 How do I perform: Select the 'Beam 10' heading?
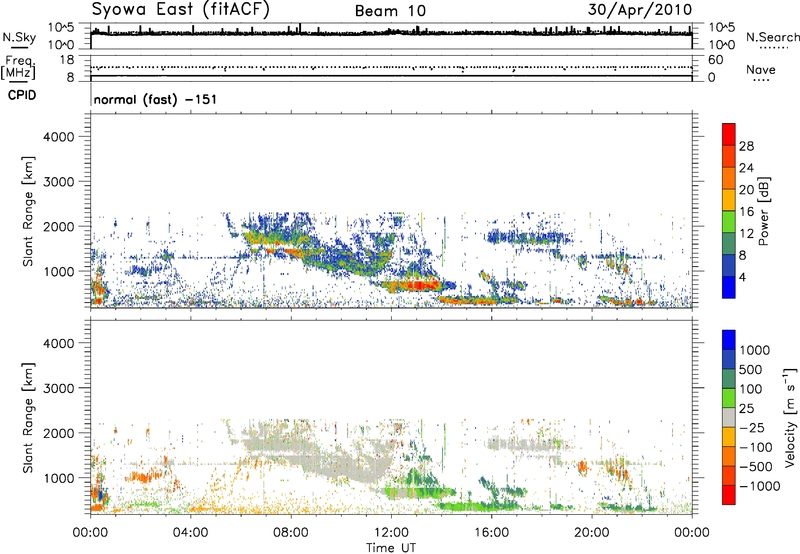[x=390, y=11]
